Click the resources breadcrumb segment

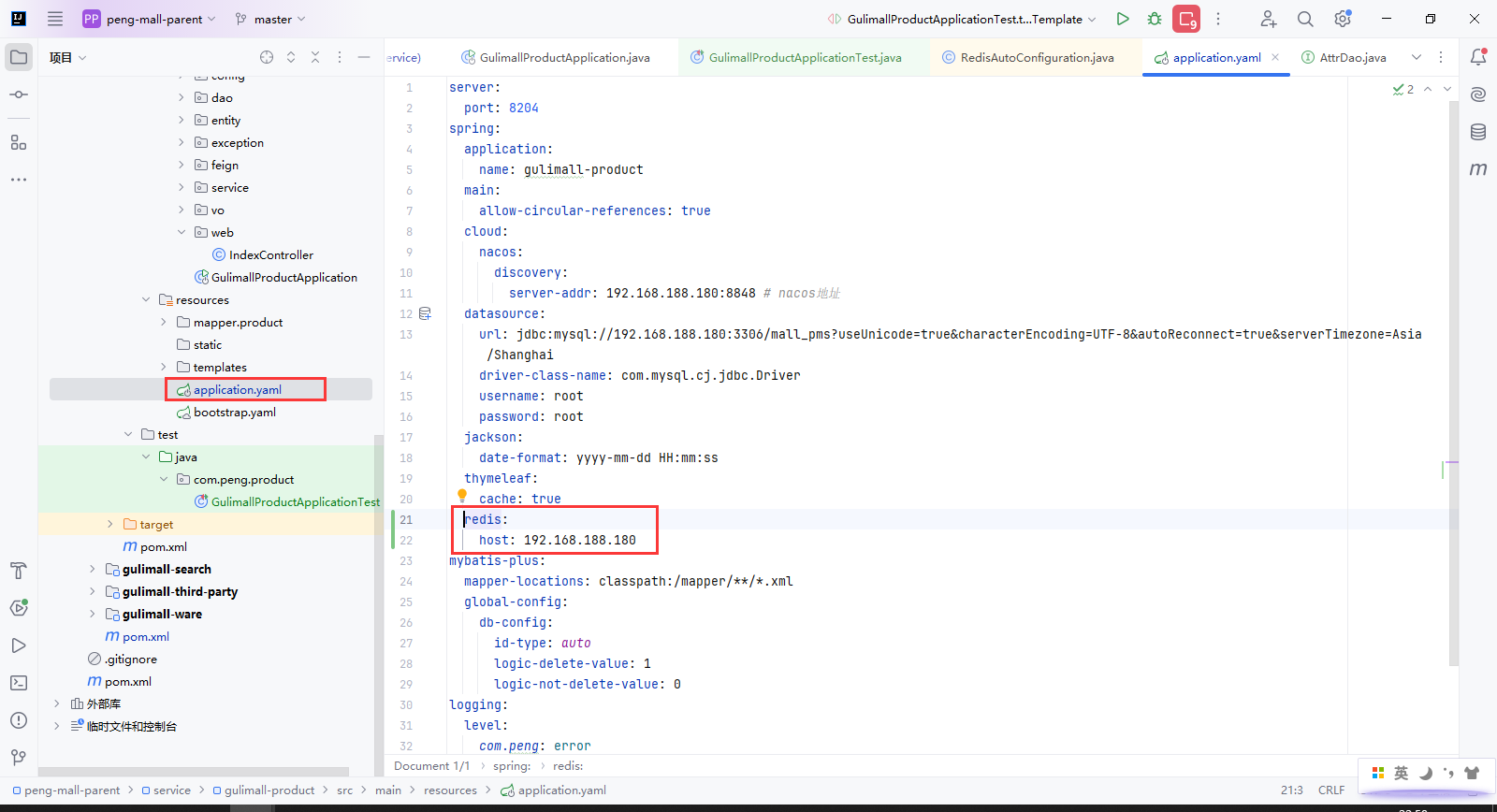coord(450,790)
